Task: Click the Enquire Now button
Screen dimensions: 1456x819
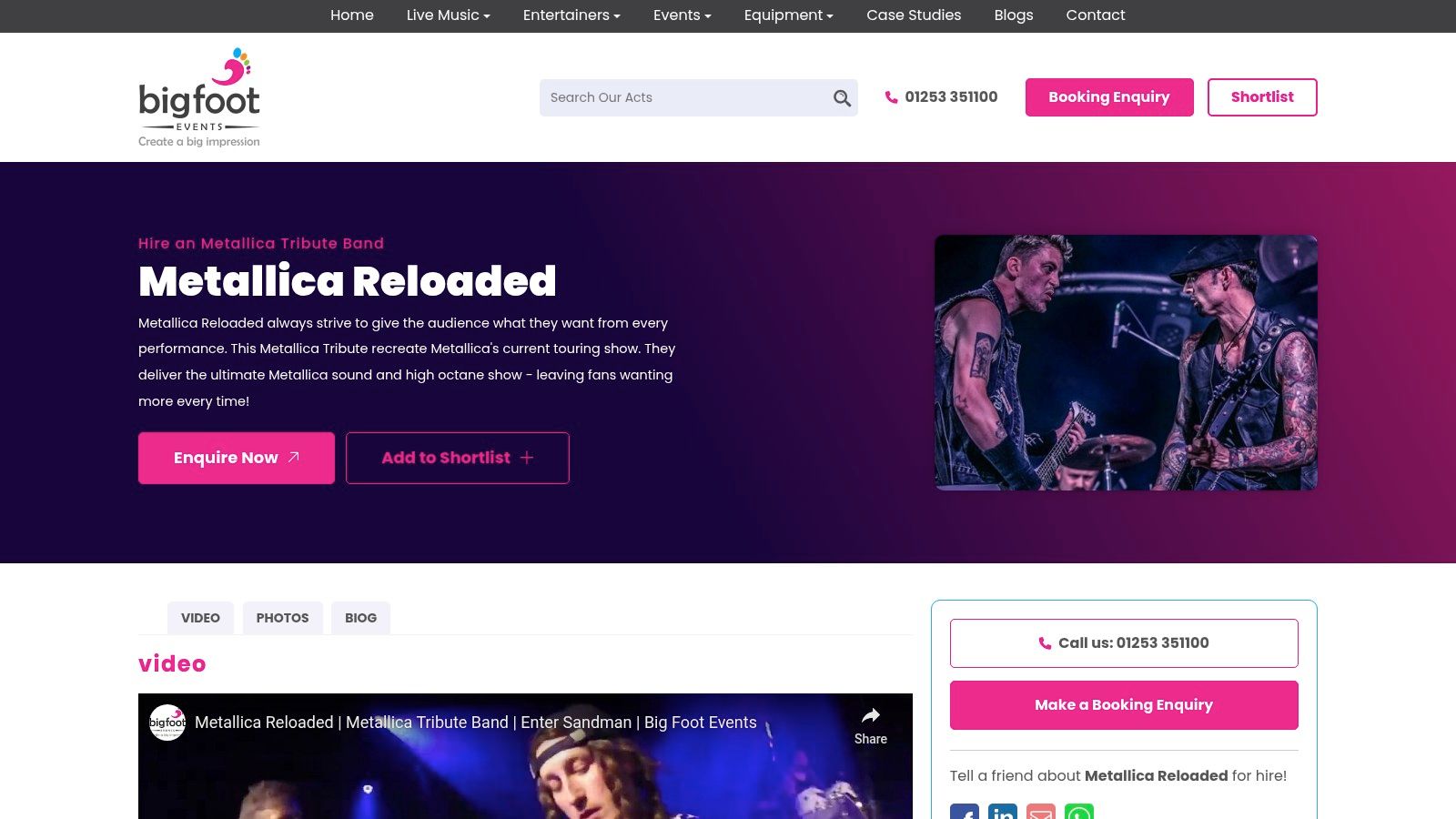Action: pyautogui.click(x=237, y=458)
